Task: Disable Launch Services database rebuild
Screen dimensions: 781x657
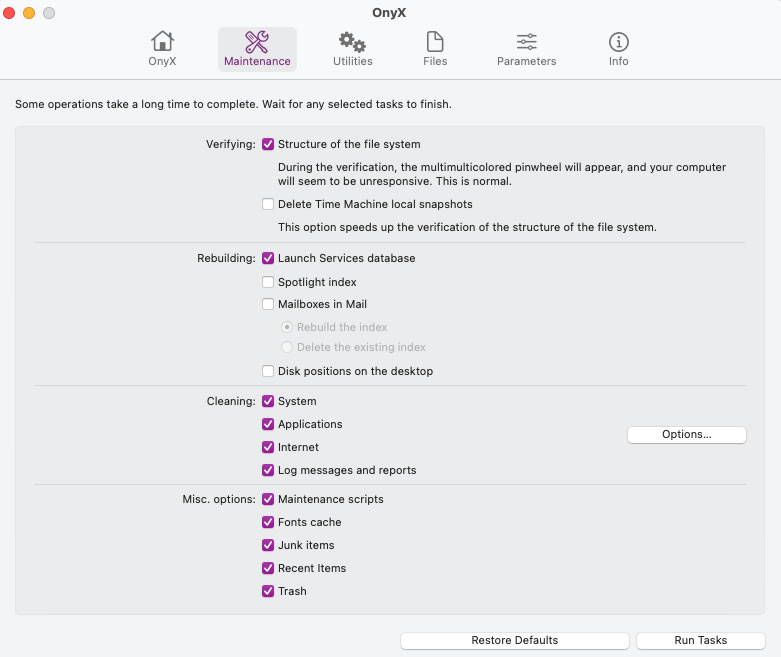Action: pyautogui.click(x=268, y=258)
